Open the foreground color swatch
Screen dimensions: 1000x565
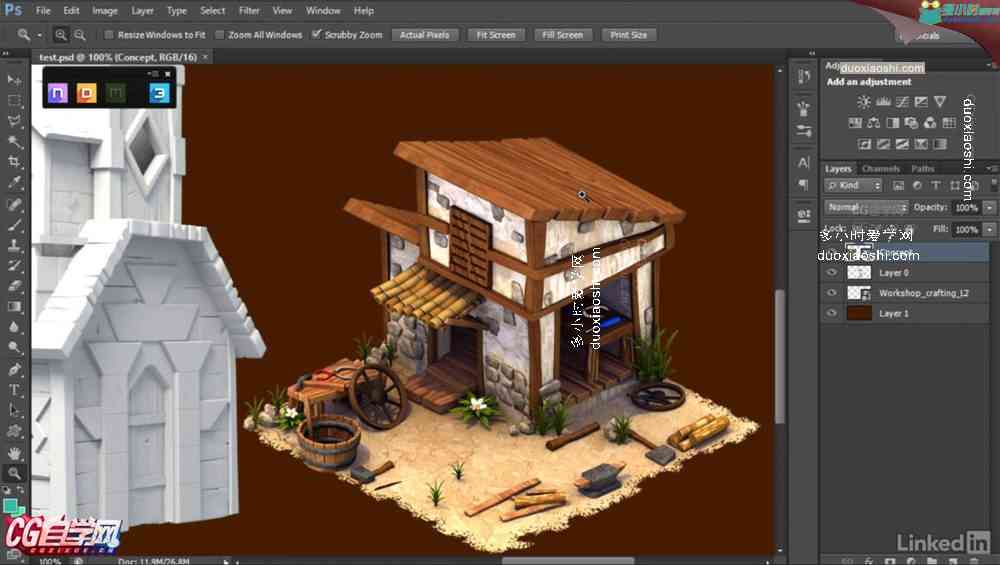click(x=10, y=506)
